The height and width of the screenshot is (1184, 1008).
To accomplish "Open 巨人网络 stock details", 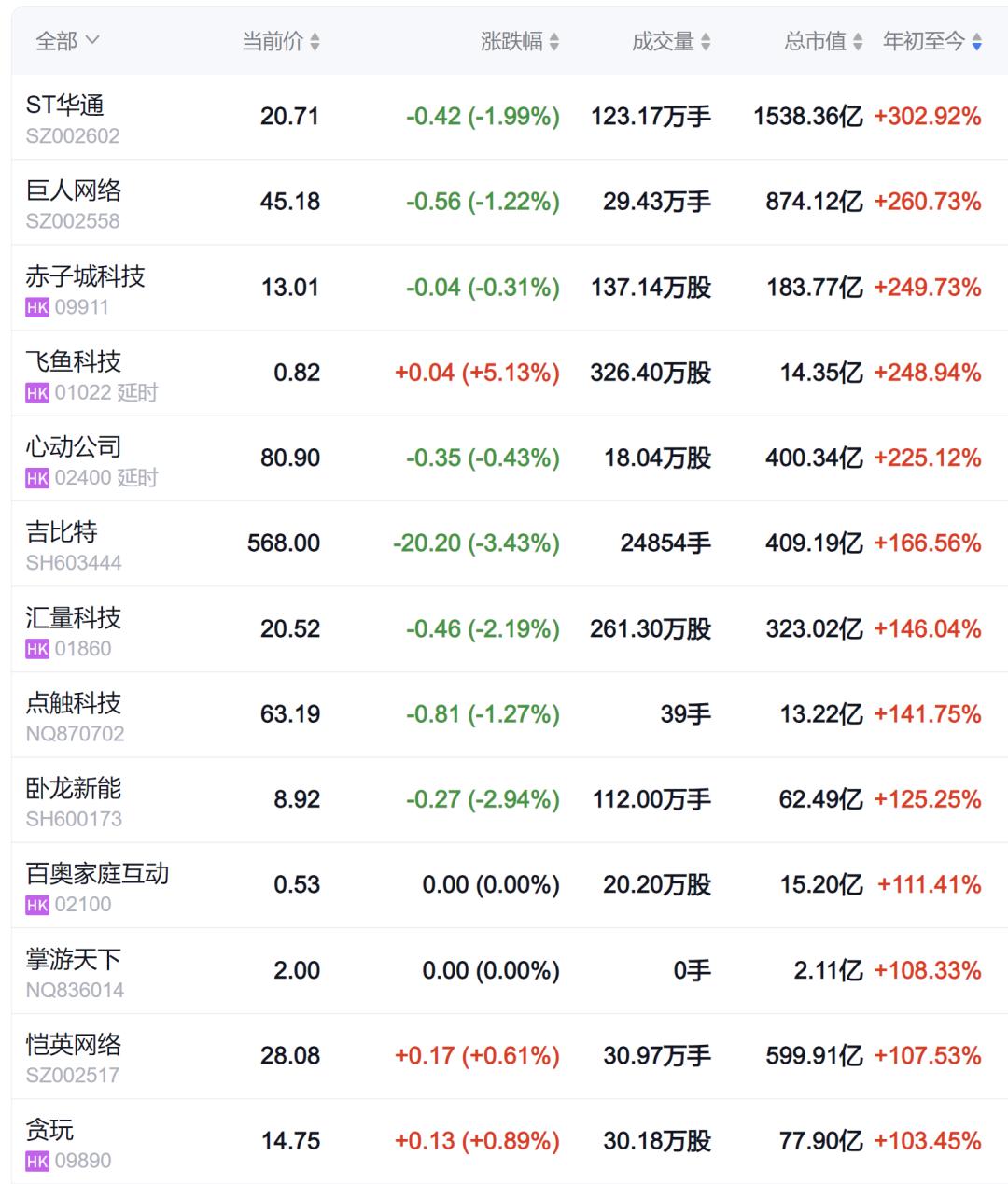I will click(74, 190).
